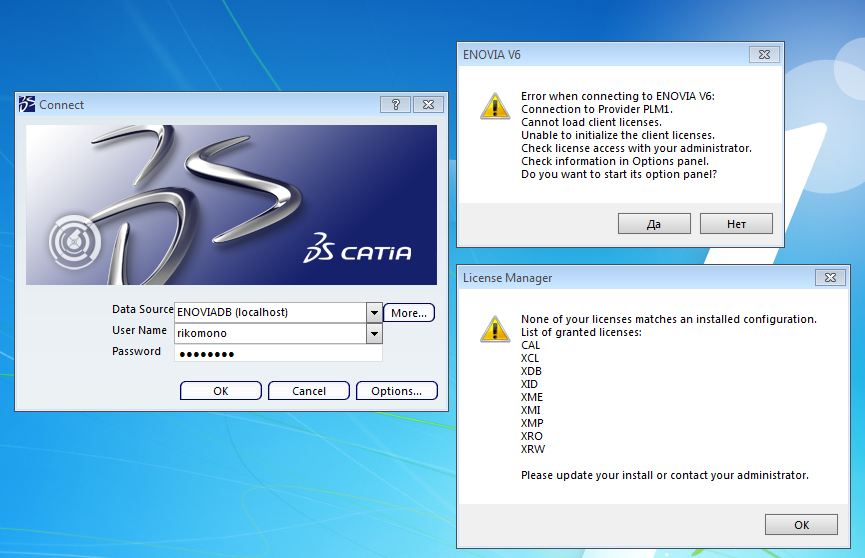Click the ENOVIADB (localhost) data source field
Viewport: 865px width, 558px height.
click(x=269, y=313)
